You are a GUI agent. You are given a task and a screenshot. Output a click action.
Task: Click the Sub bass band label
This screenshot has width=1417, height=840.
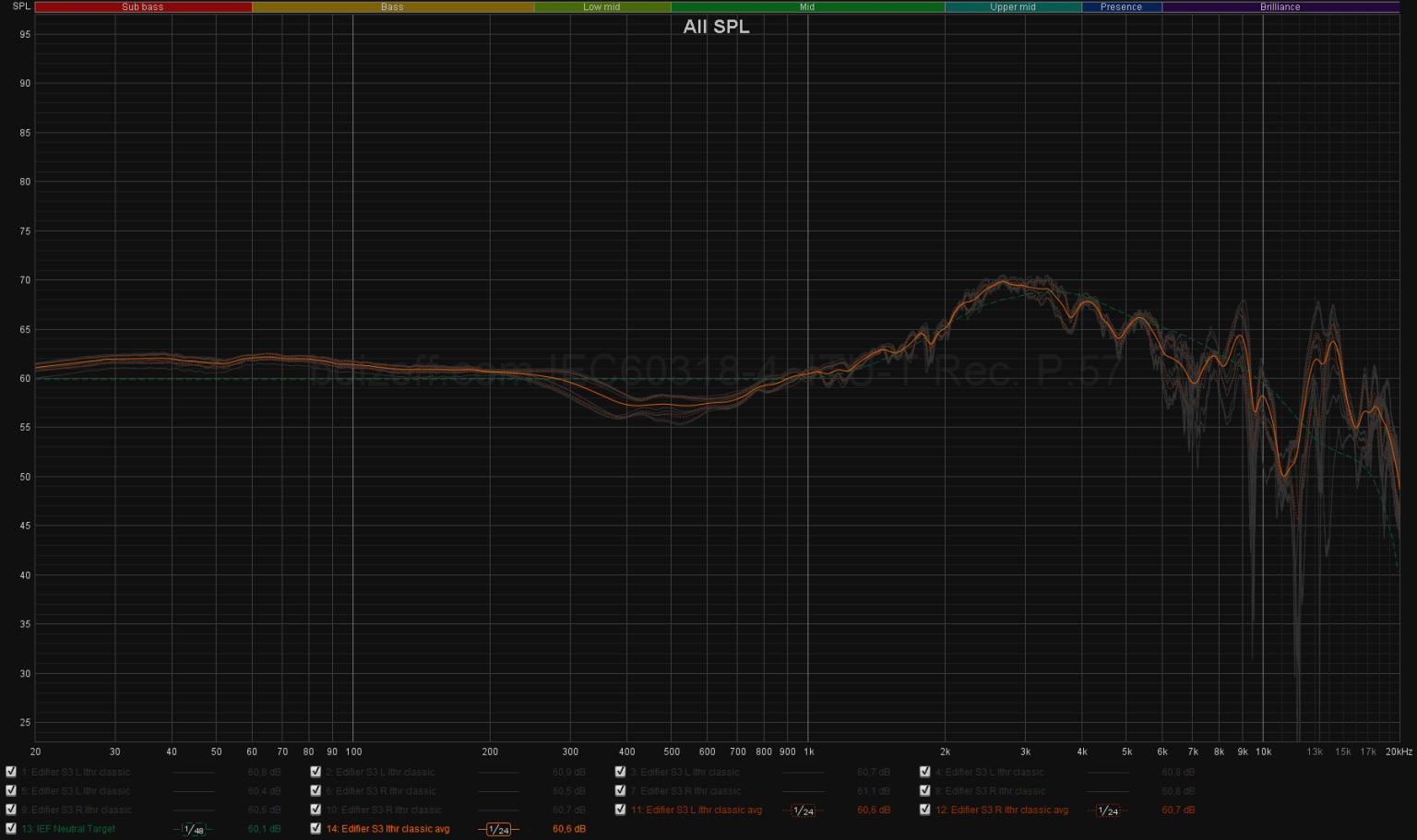pos(143,6)
